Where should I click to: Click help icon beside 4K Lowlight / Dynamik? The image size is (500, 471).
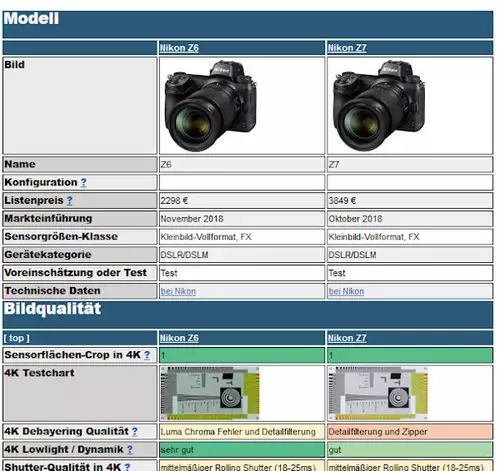[130, 450]
